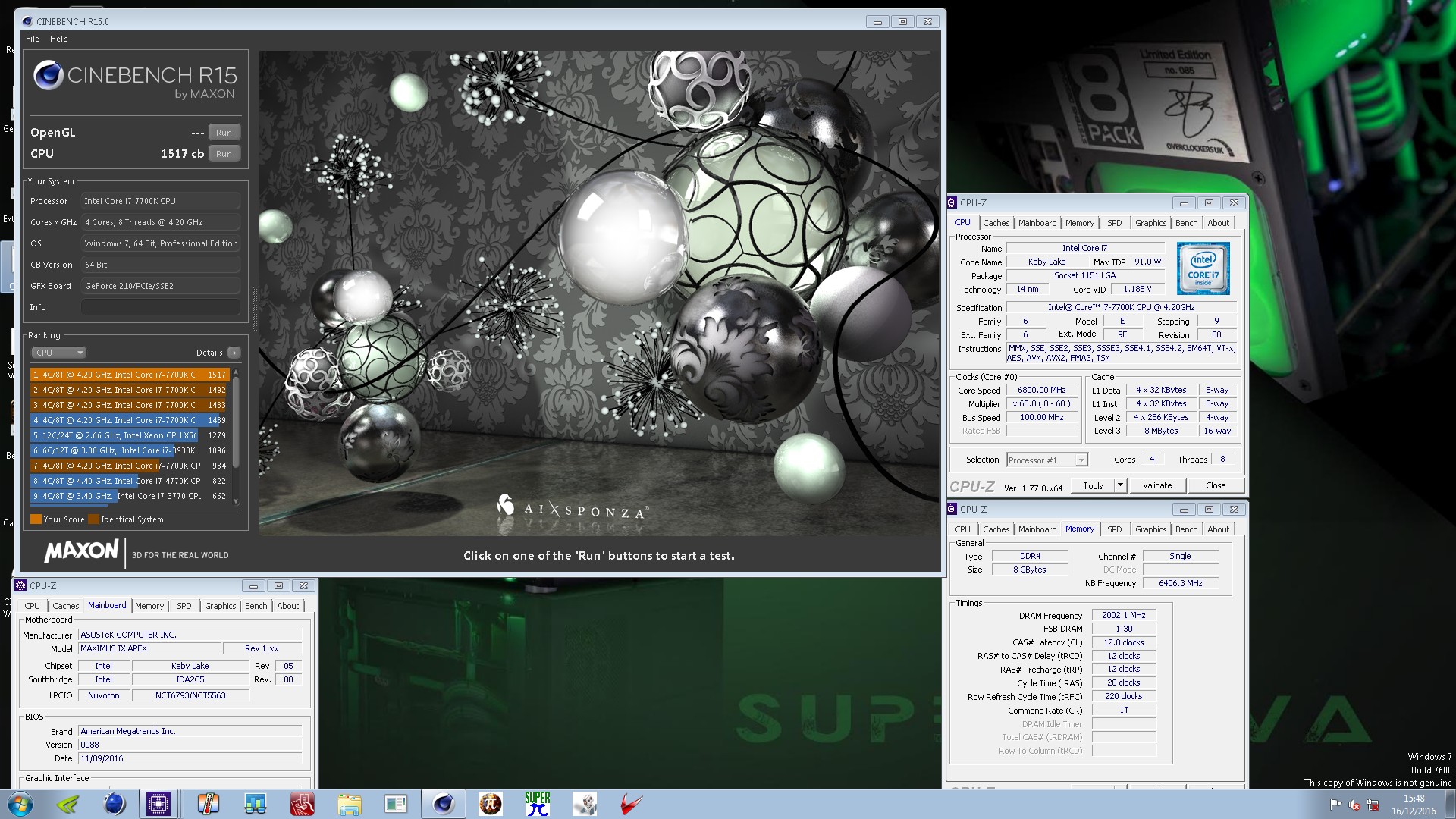Launch Super Pi from the taskbar
Image resolution: width=1456 pixels, height=819 pixels.
(x=537, y=804)
